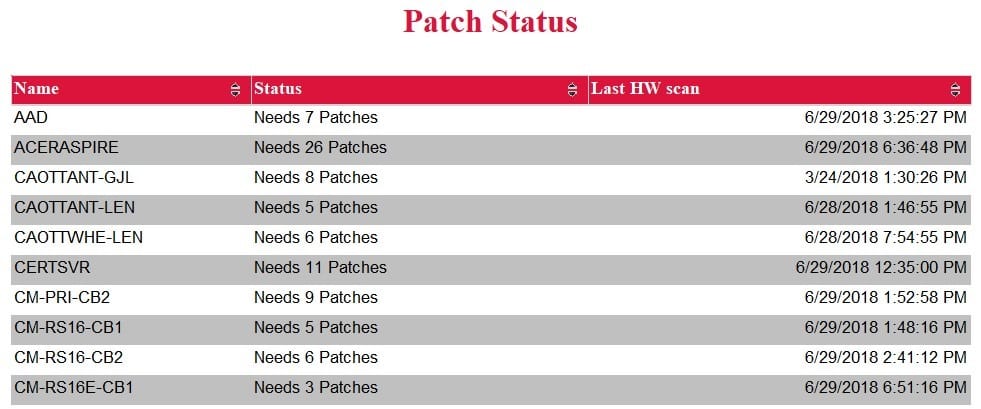Click the sort icon in Last HW scan column
The width and height of the screenshot is (981, 409).
(955, 89)
